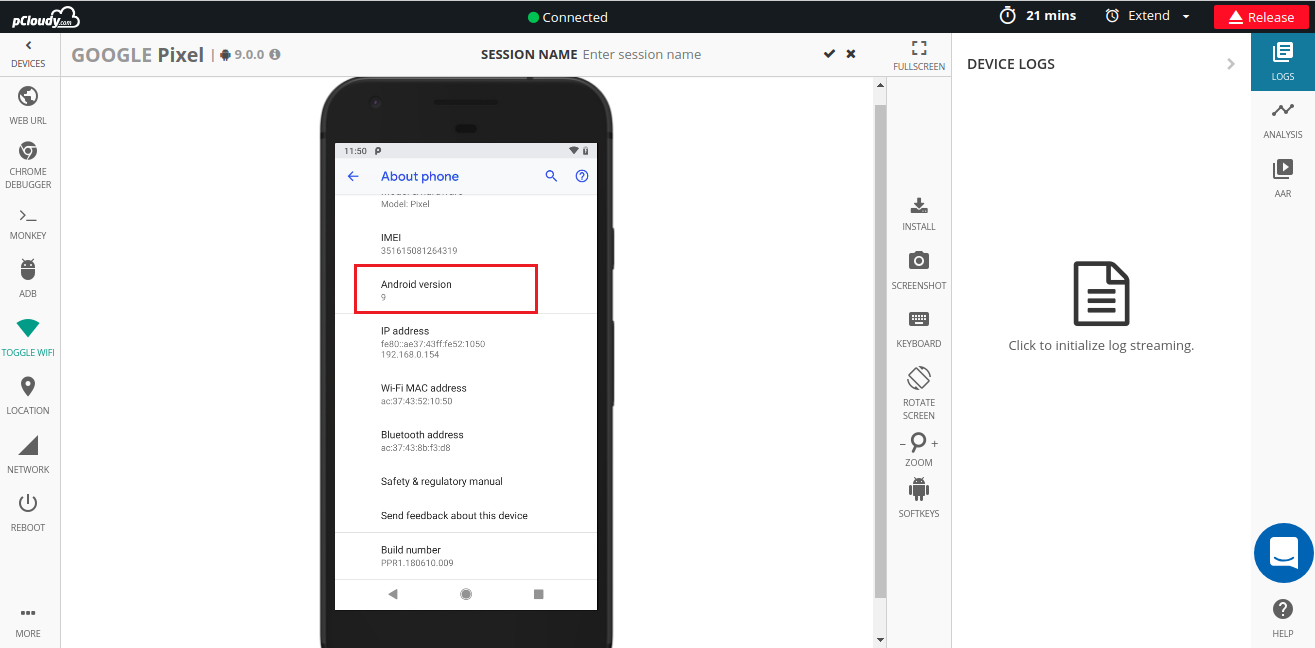
Task: Open the Extend time dropdown
Action: (1148, 16)
